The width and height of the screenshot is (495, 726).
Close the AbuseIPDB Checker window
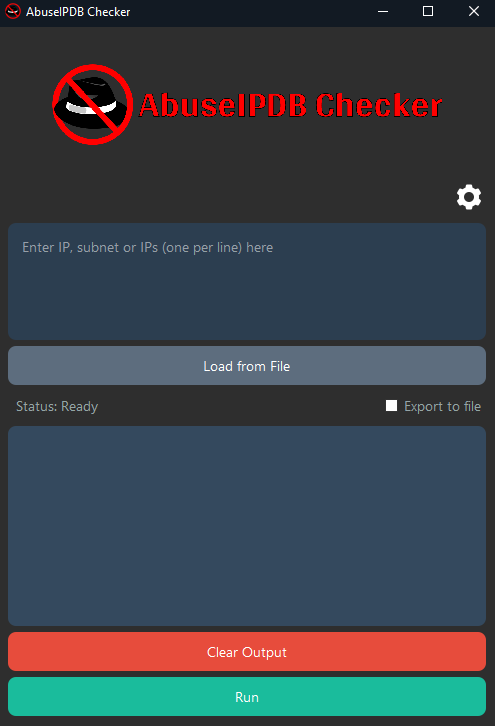pyautogui.click(x=474, y=11)
